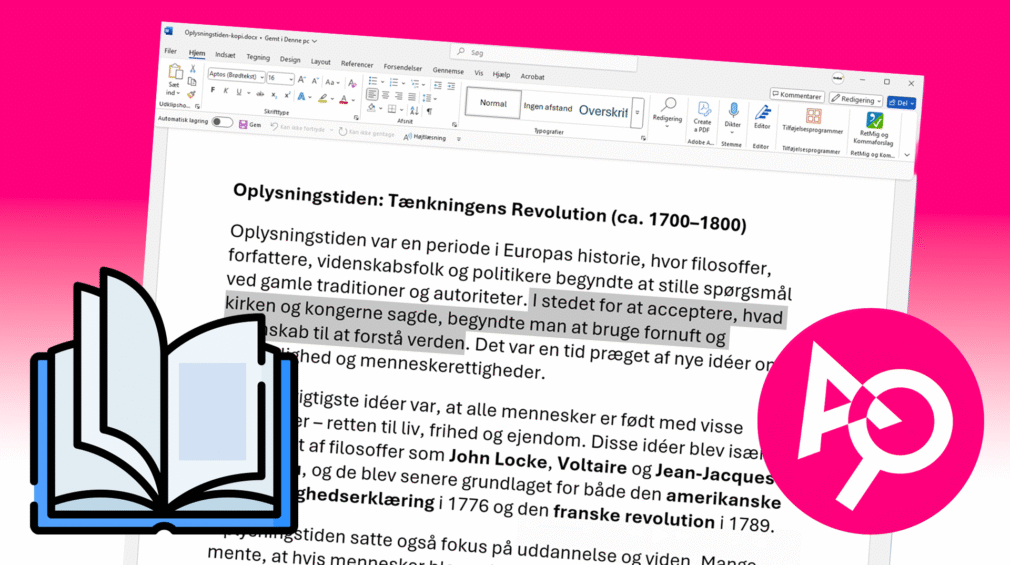Toggle bold formatting (F)
Screen dimensions: 1010x565
tap(212, 90)
